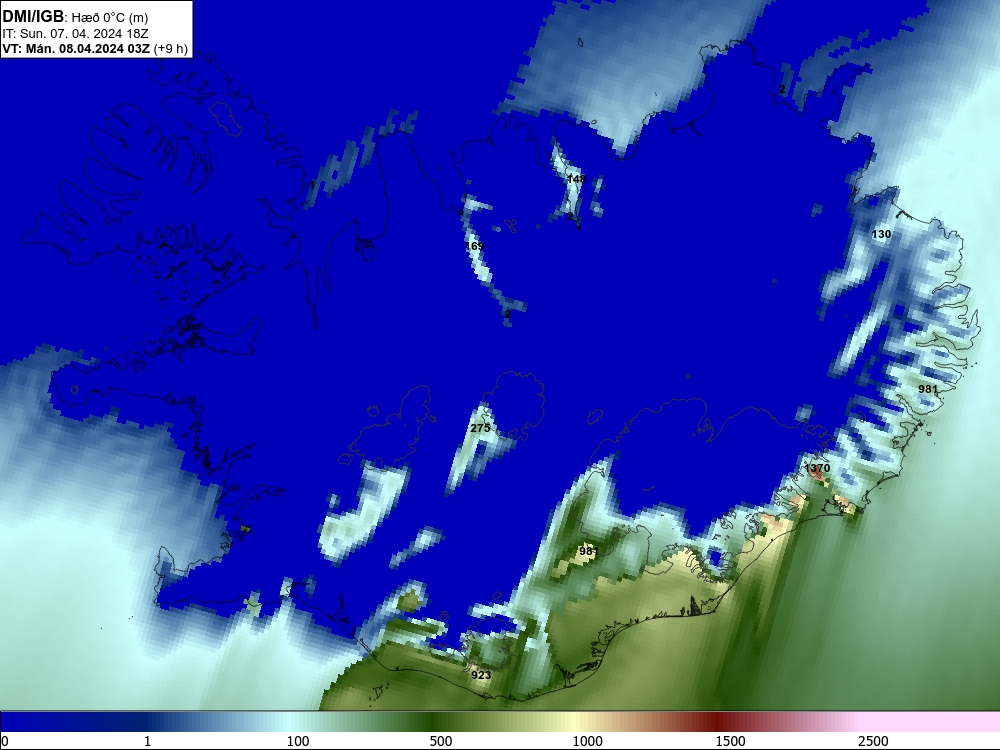Click the 1500 tick label on the color scale

tap(730, 741)
